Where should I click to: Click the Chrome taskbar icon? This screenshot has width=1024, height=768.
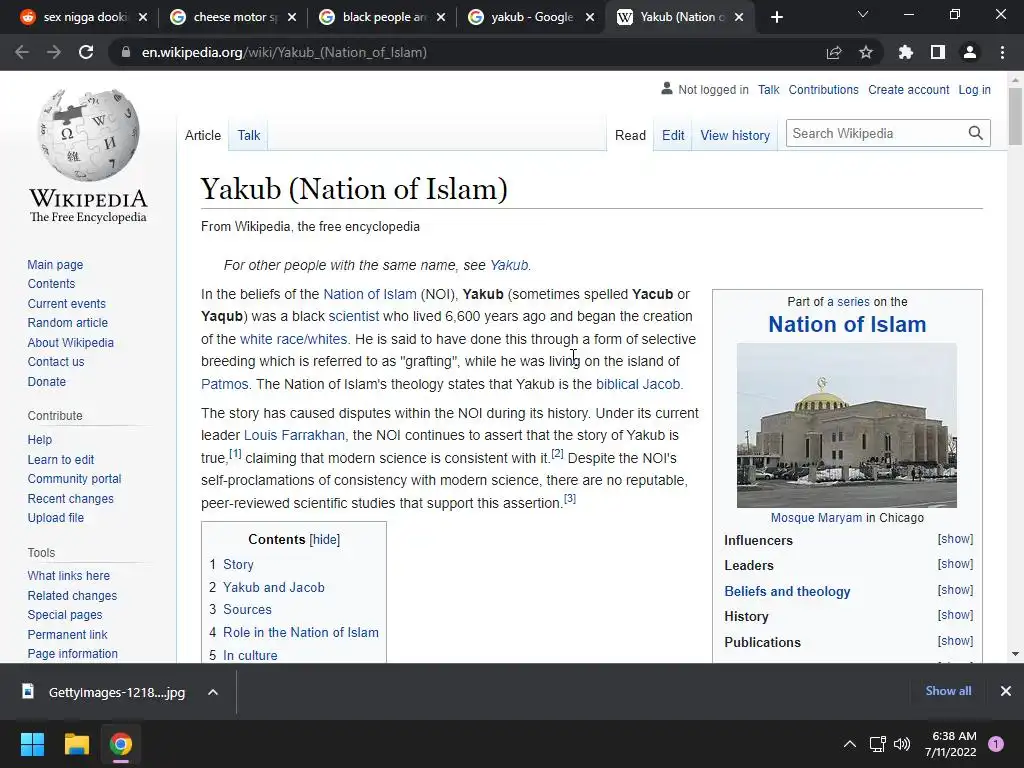coord(121,744)
